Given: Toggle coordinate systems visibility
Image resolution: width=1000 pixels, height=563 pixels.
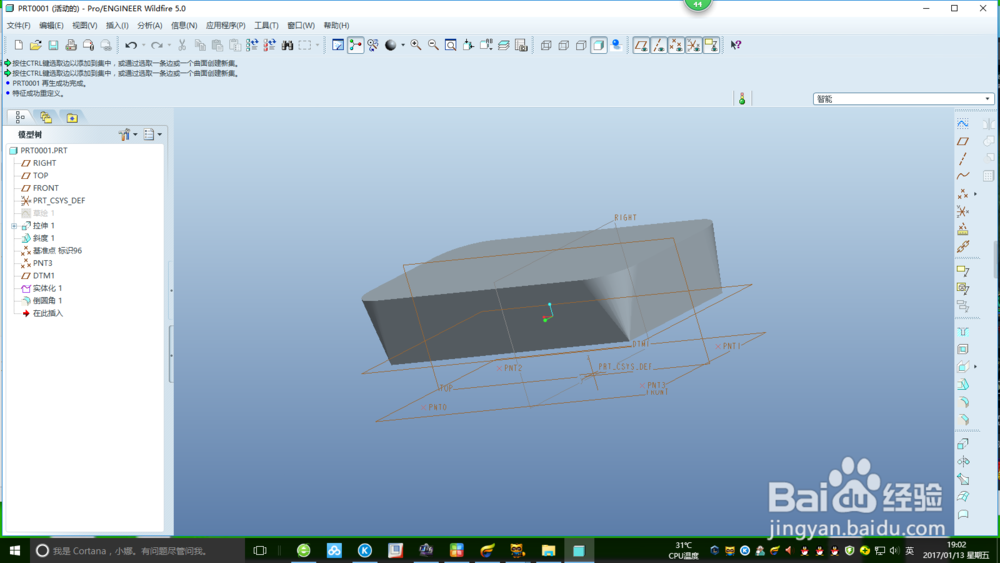Looking at the screenshot, I should click(694, 45).
